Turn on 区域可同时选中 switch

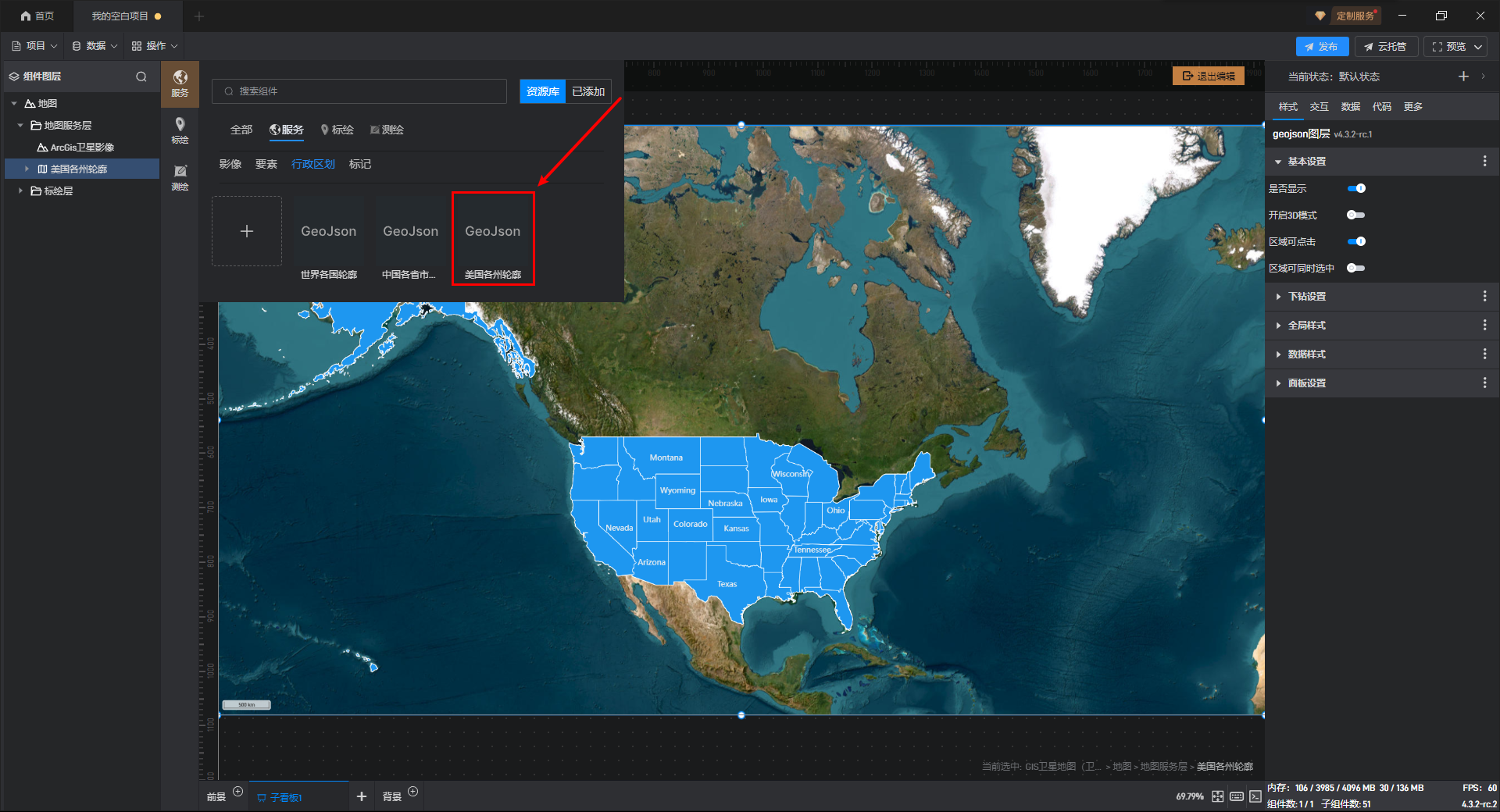pos(1356,268)
